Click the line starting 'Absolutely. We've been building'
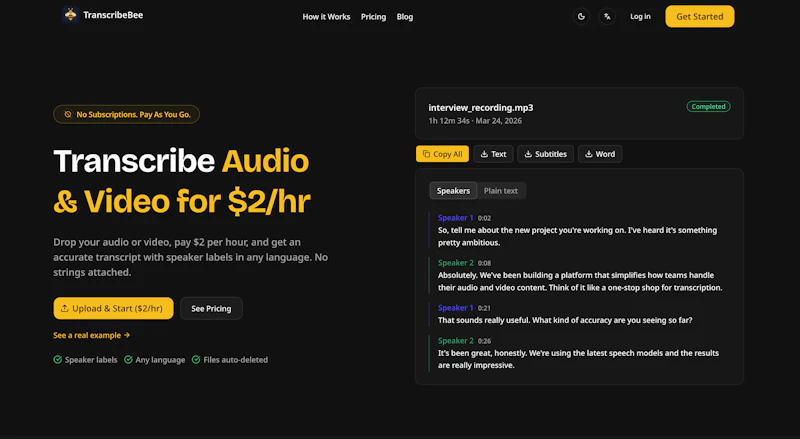800x439 pixels. (580, 281)
